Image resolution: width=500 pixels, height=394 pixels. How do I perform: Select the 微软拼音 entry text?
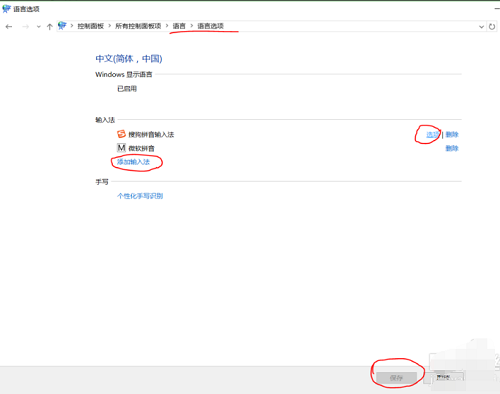(141, 148)
